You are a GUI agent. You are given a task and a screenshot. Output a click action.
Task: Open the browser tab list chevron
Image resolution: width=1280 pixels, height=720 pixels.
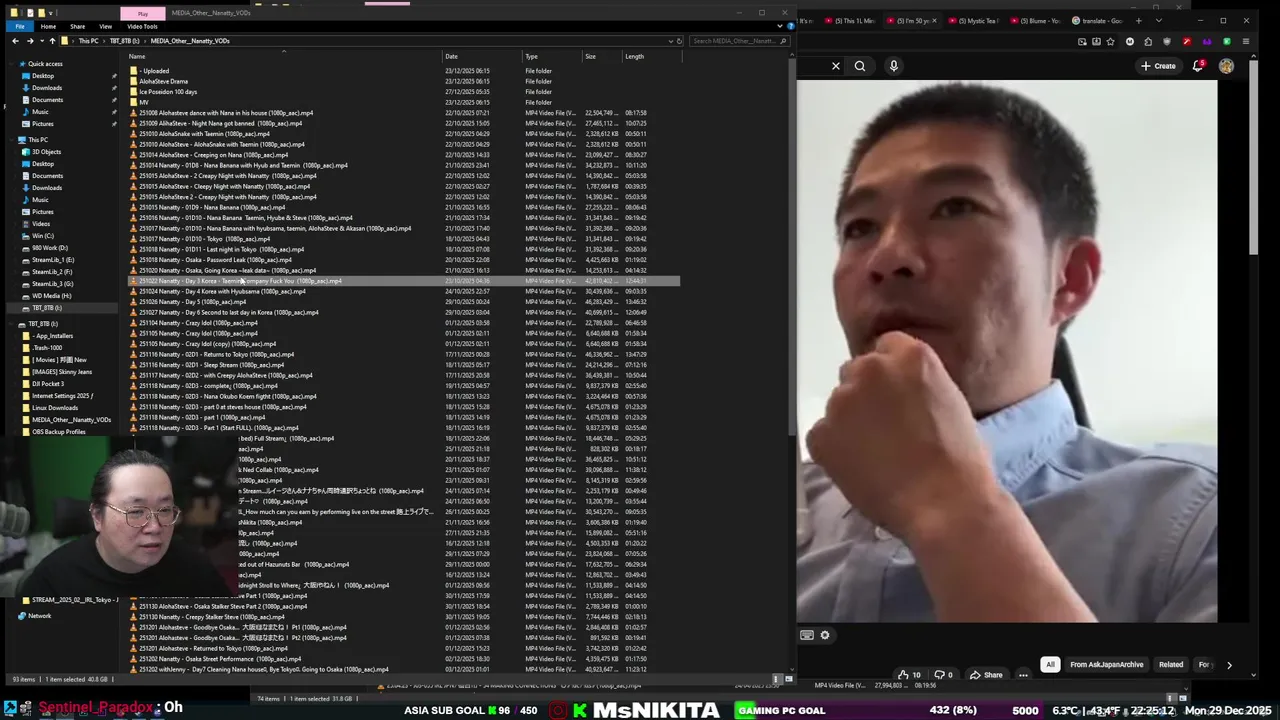click(1159, 20)
